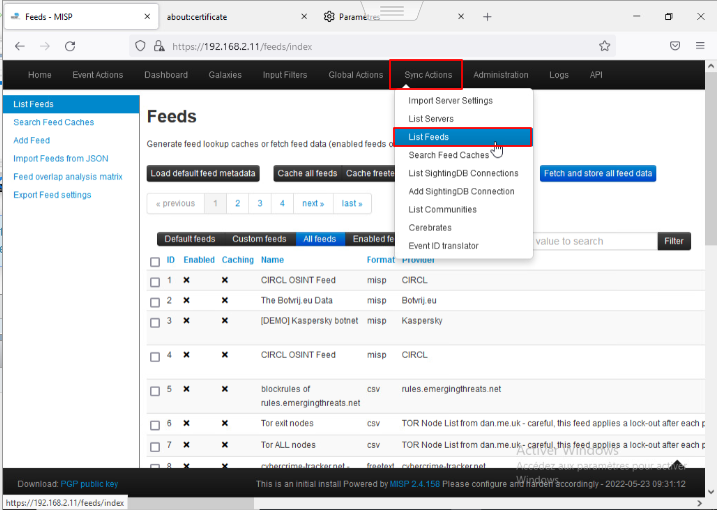This screenshot has height=510, width=717.
Task: Toggle the select-all checkbox in table header
Action: tap(155, 262)
